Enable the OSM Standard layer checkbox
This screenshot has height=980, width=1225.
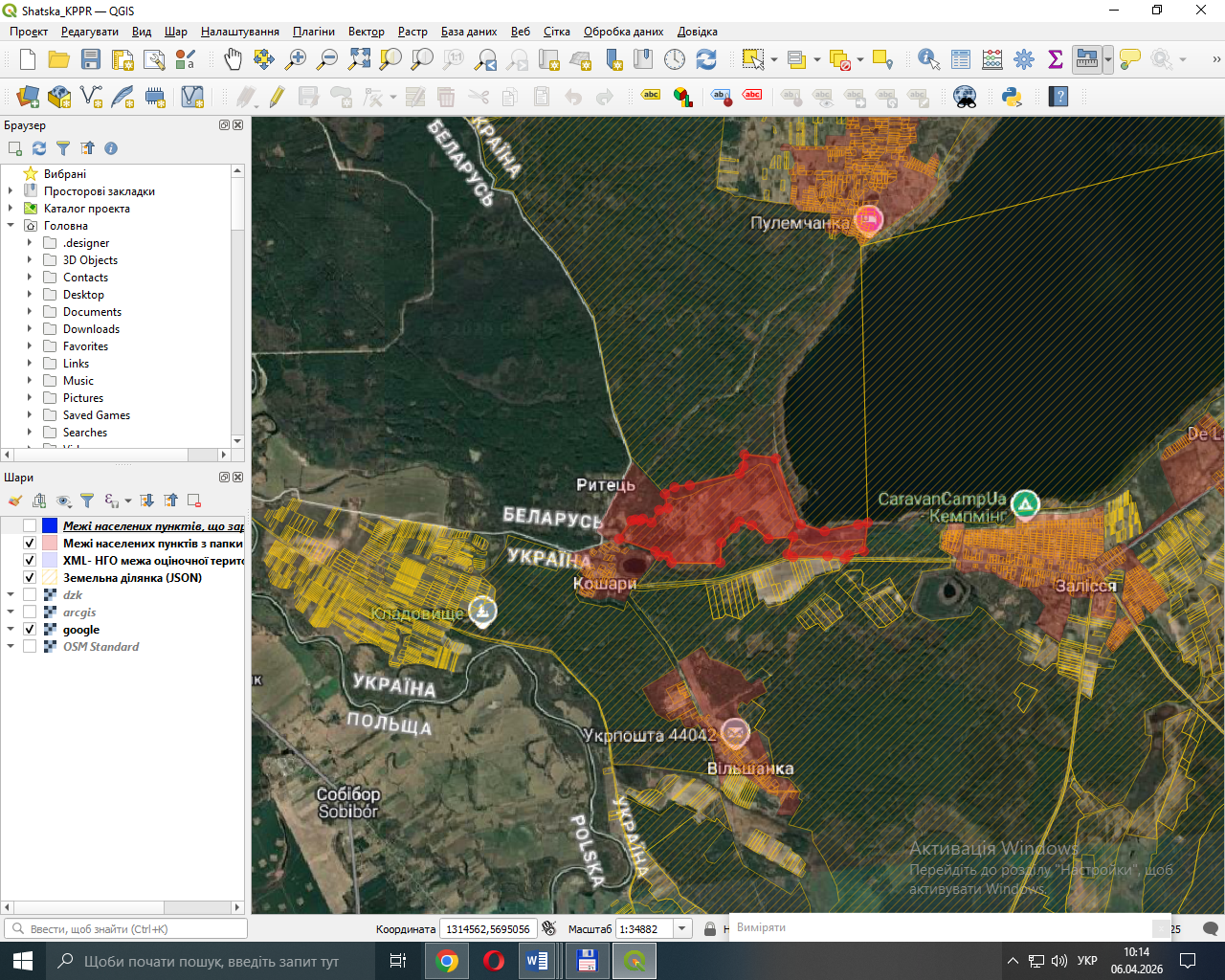click(x=30, y=647)
